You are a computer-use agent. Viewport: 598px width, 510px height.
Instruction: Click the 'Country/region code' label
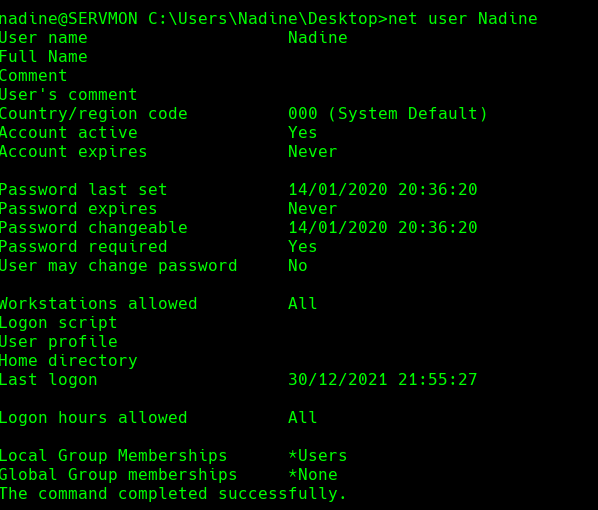tap(93, 114)
